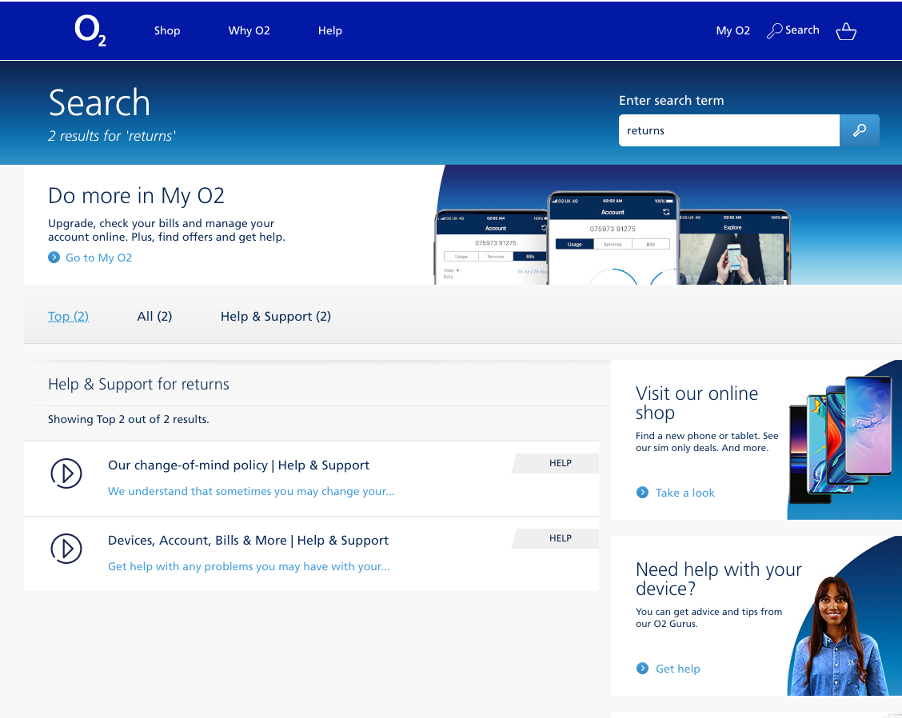Click 'Showing Top 2 out of 2 results.' text
Screen dimensions: 902x718
128,419
